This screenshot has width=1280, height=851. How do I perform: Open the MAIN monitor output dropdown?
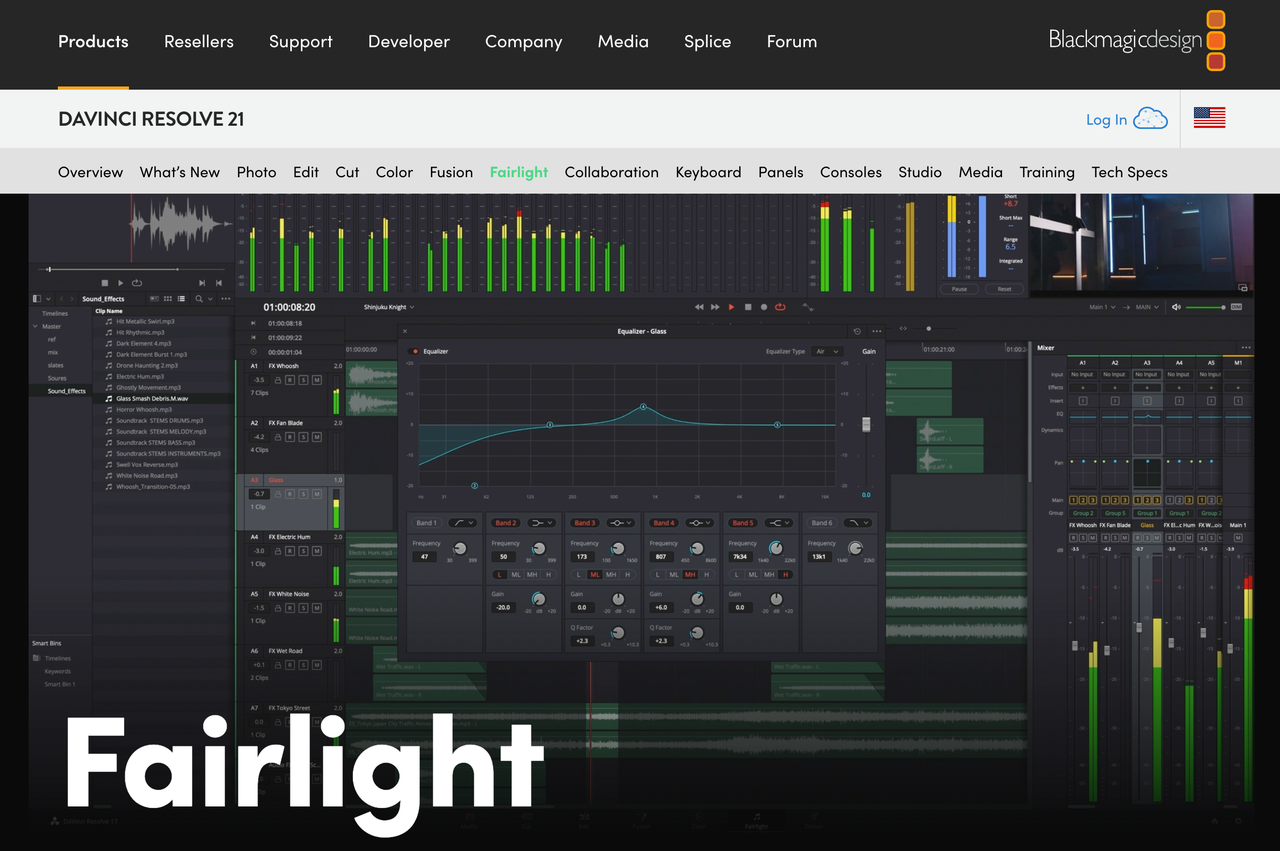point(1147,307)
